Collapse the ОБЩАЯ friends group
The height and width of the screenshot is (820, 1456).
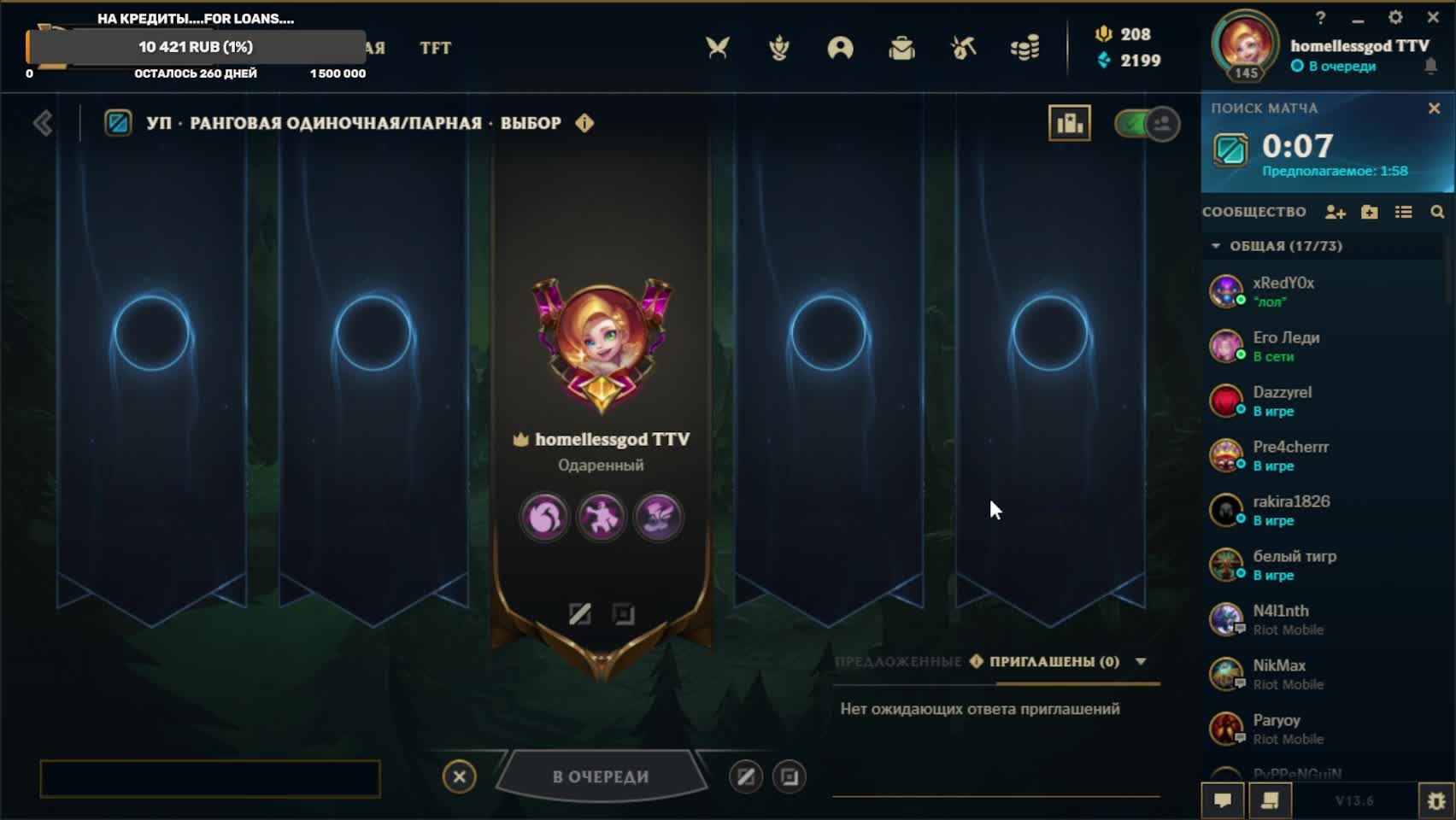tap(1216, 246)
